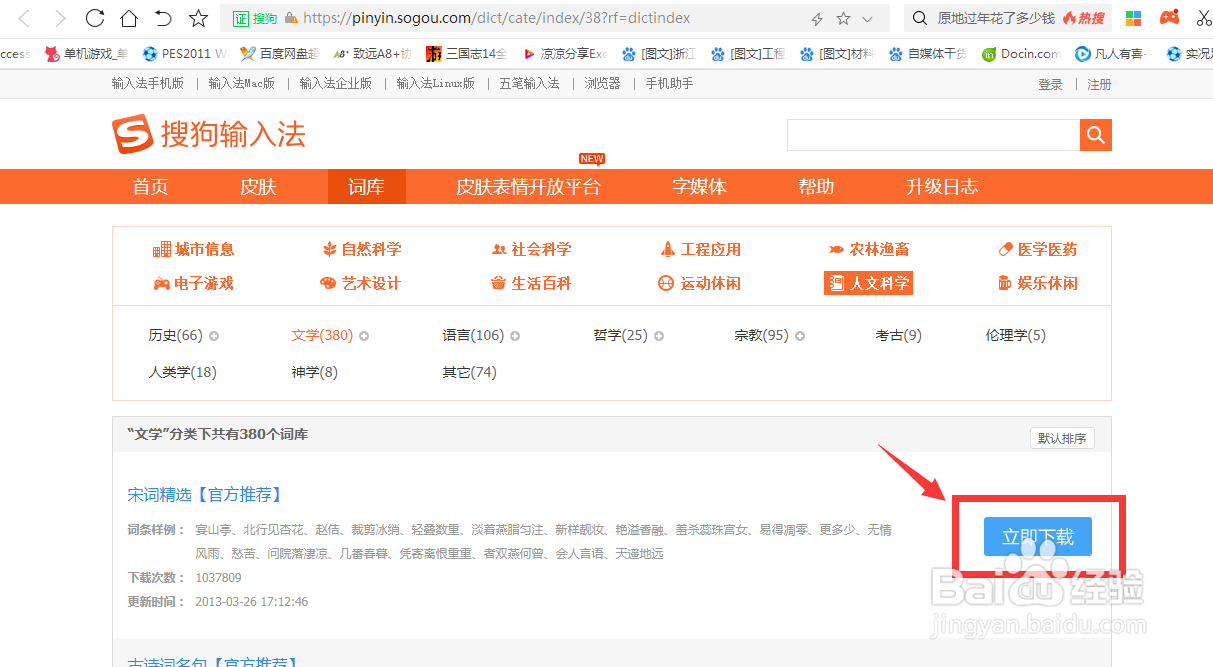Open the game controller icon in browser toolbar
This screenshot has width=1213, height=667.
coord(1168,17)
